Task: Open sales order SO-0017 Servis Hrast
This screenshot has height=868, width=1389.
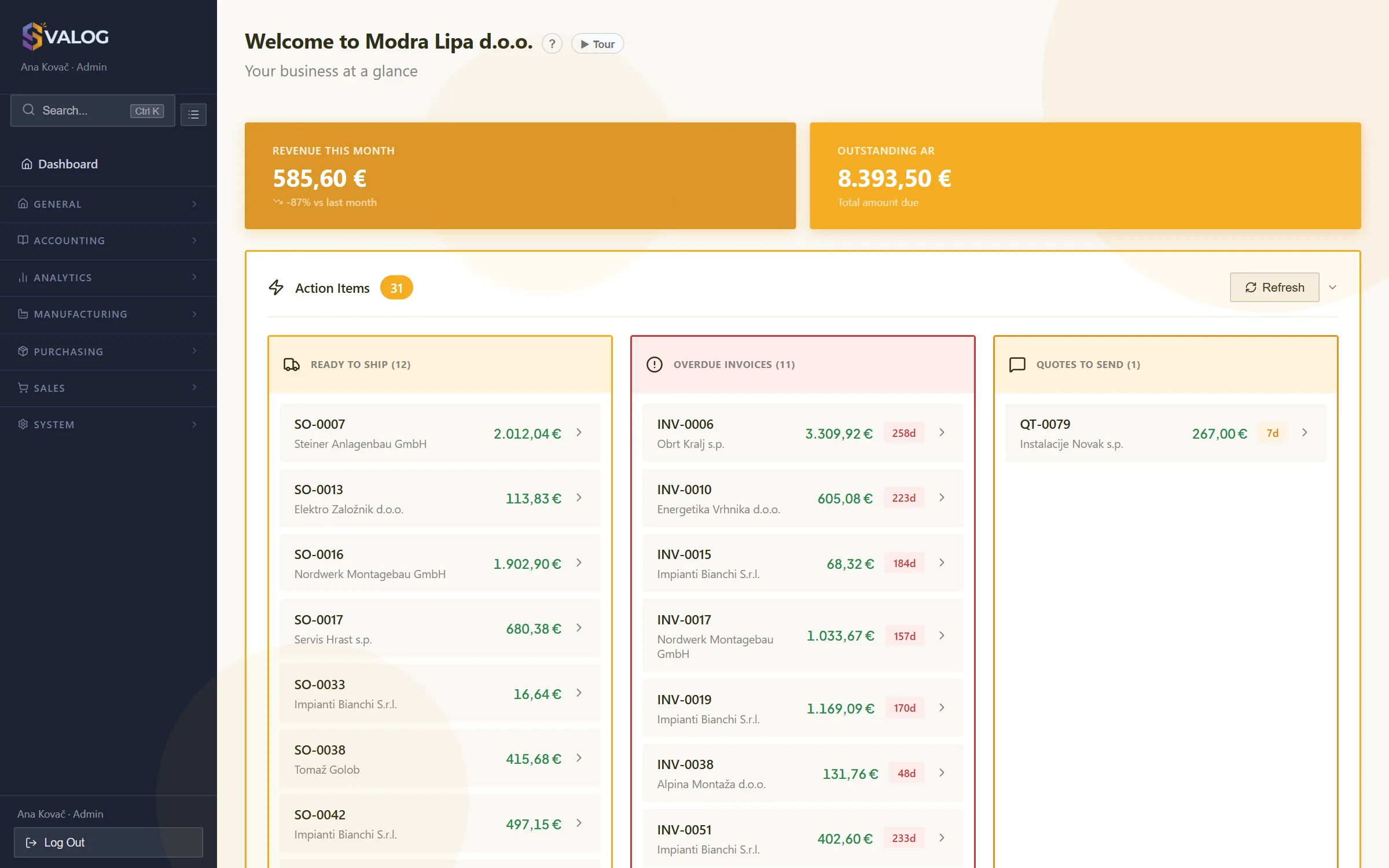Action: 440,628
